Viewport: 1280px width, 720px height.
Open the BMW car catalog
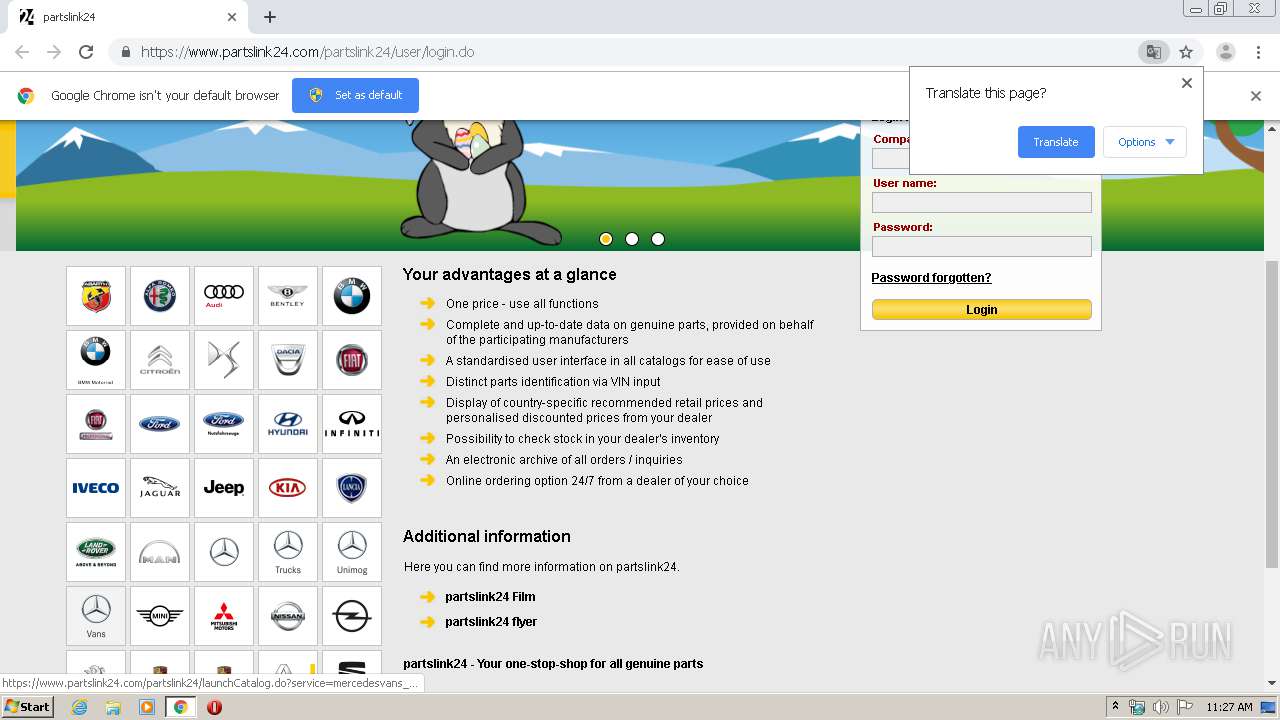click(x=352, y=296)
